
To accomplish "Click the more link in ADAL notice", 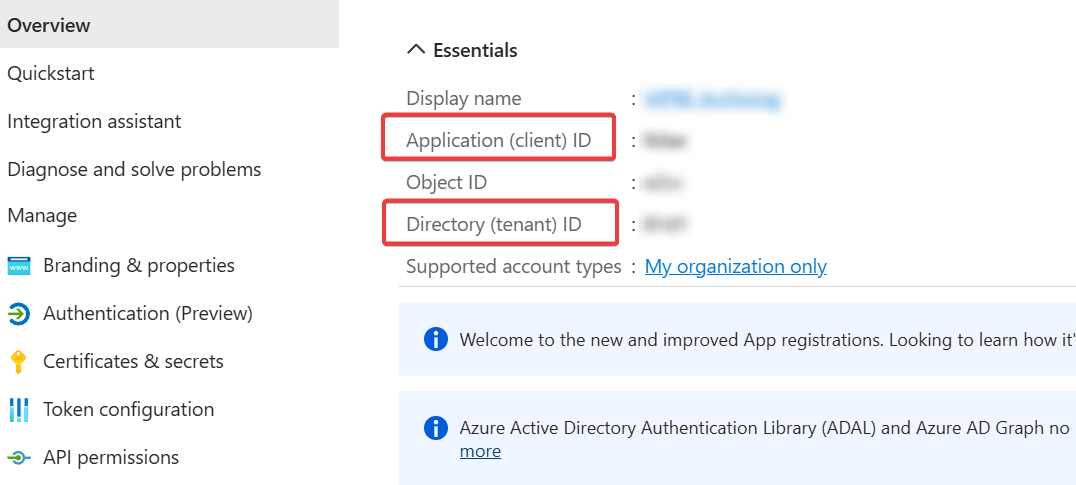I will coord(480,451).
